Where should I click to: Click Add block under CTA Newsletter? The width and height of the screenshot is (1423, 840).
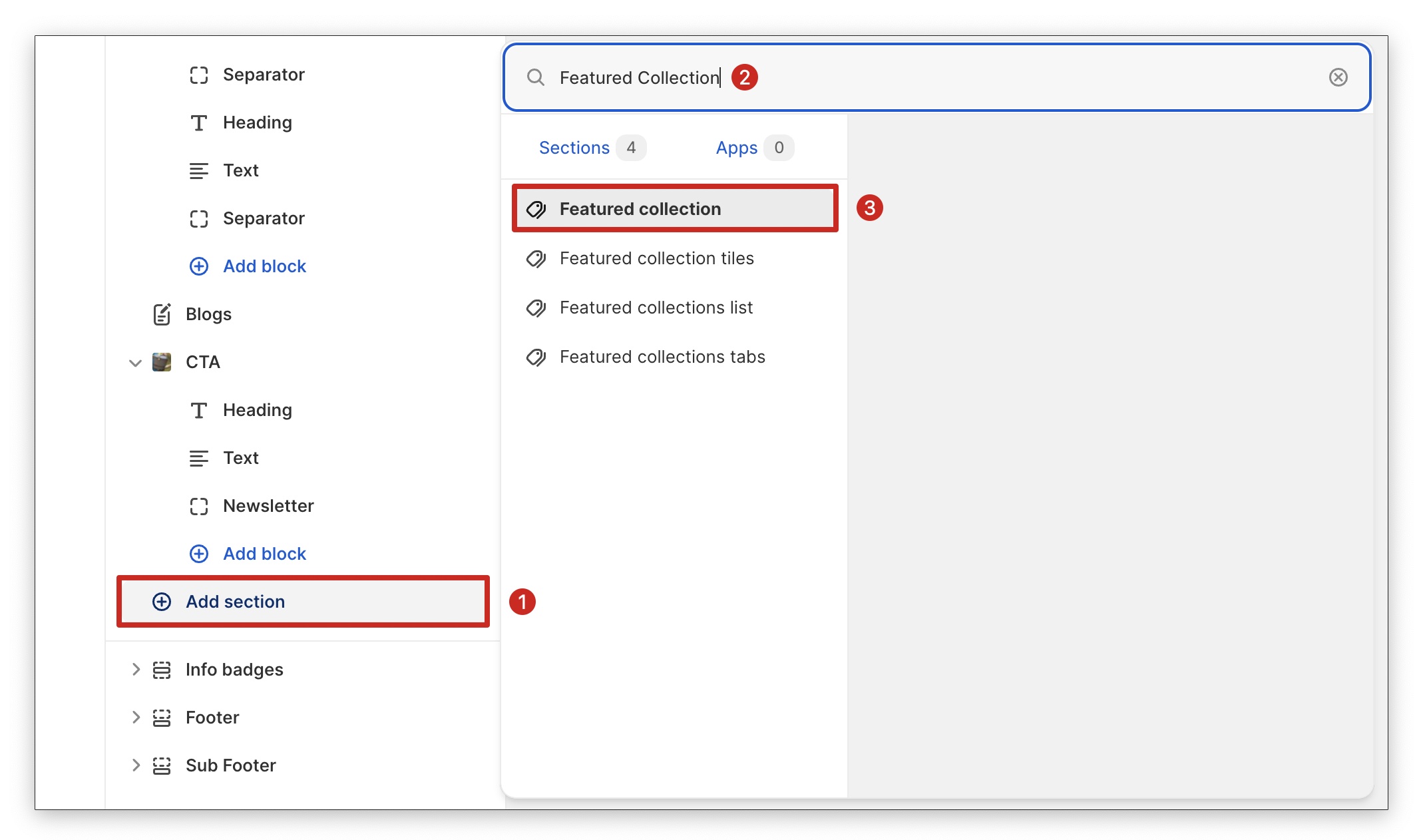[x=264, y=554]
